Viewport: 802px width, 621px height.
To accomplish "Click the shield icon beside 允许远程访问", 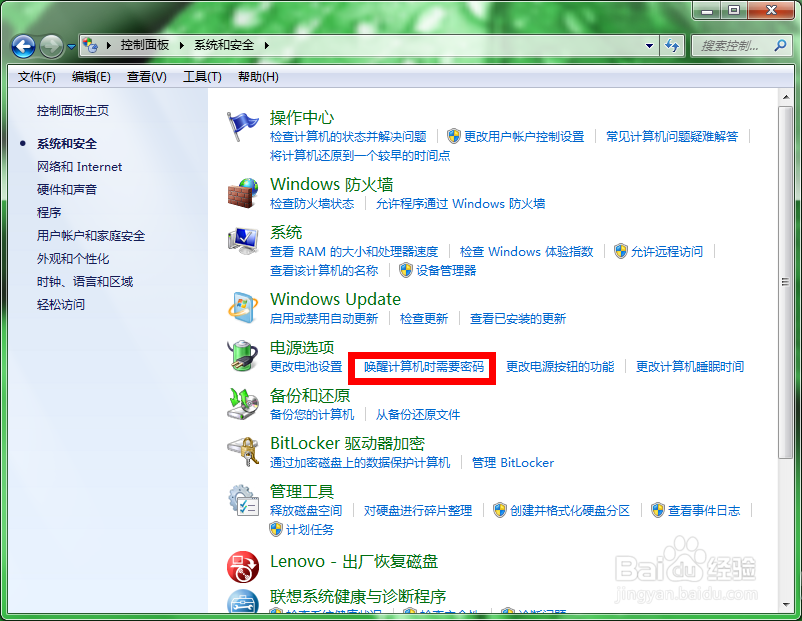I will point(620,251).
